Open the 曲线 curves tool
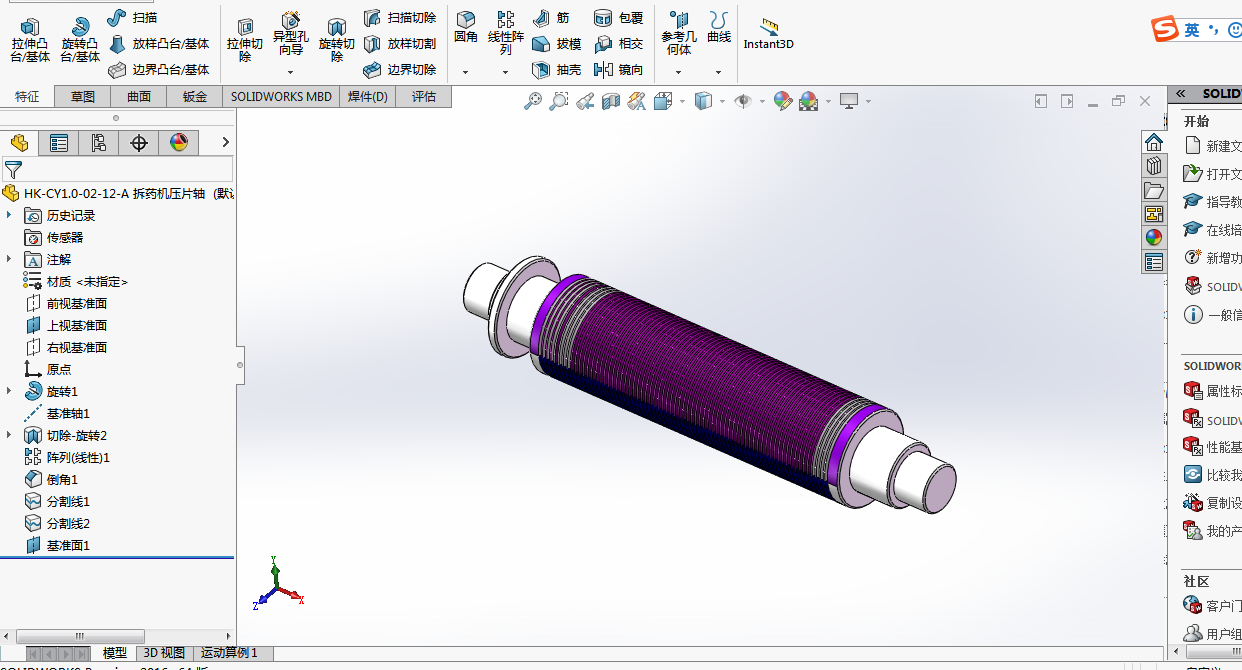 click(x=718, y=28)
